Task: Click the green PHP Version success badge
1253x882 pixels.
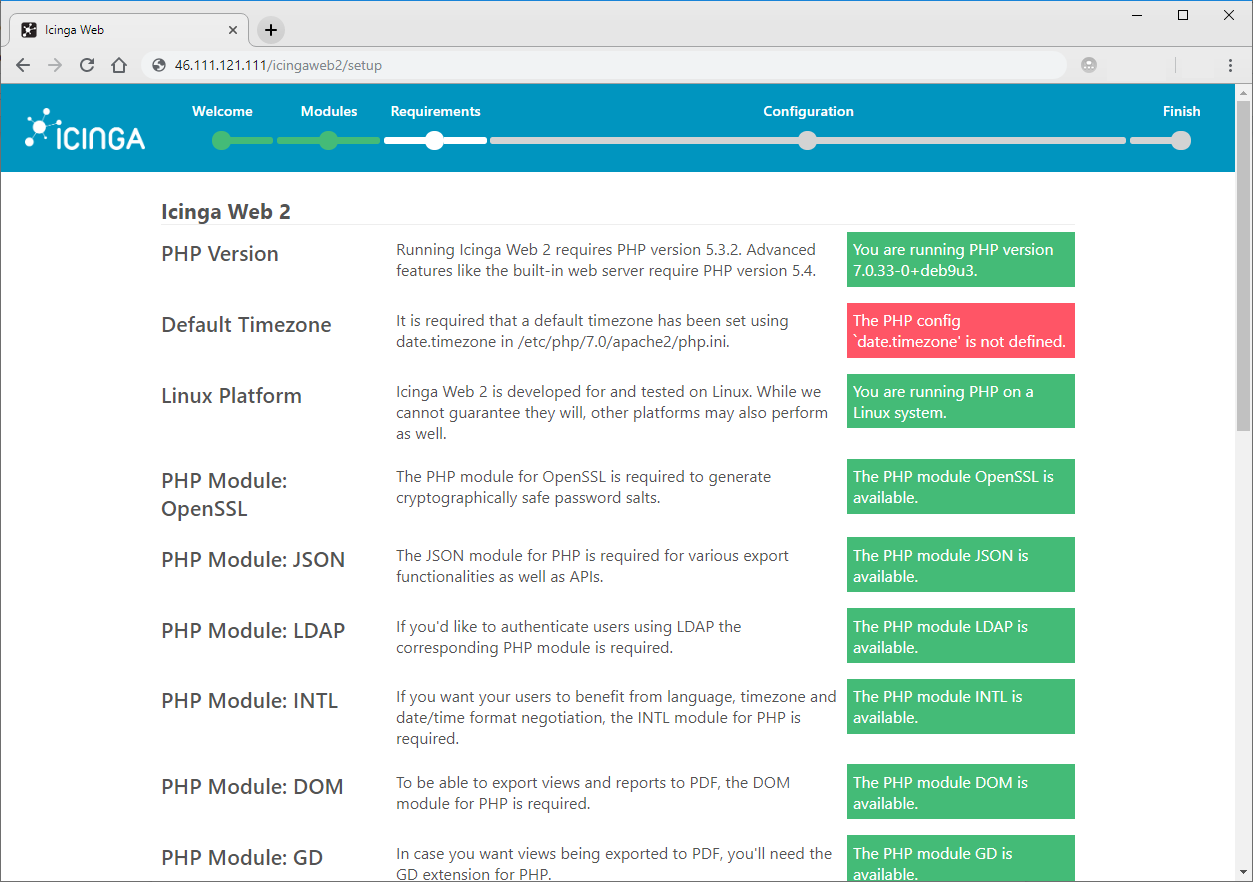Action: coord(960,259)
